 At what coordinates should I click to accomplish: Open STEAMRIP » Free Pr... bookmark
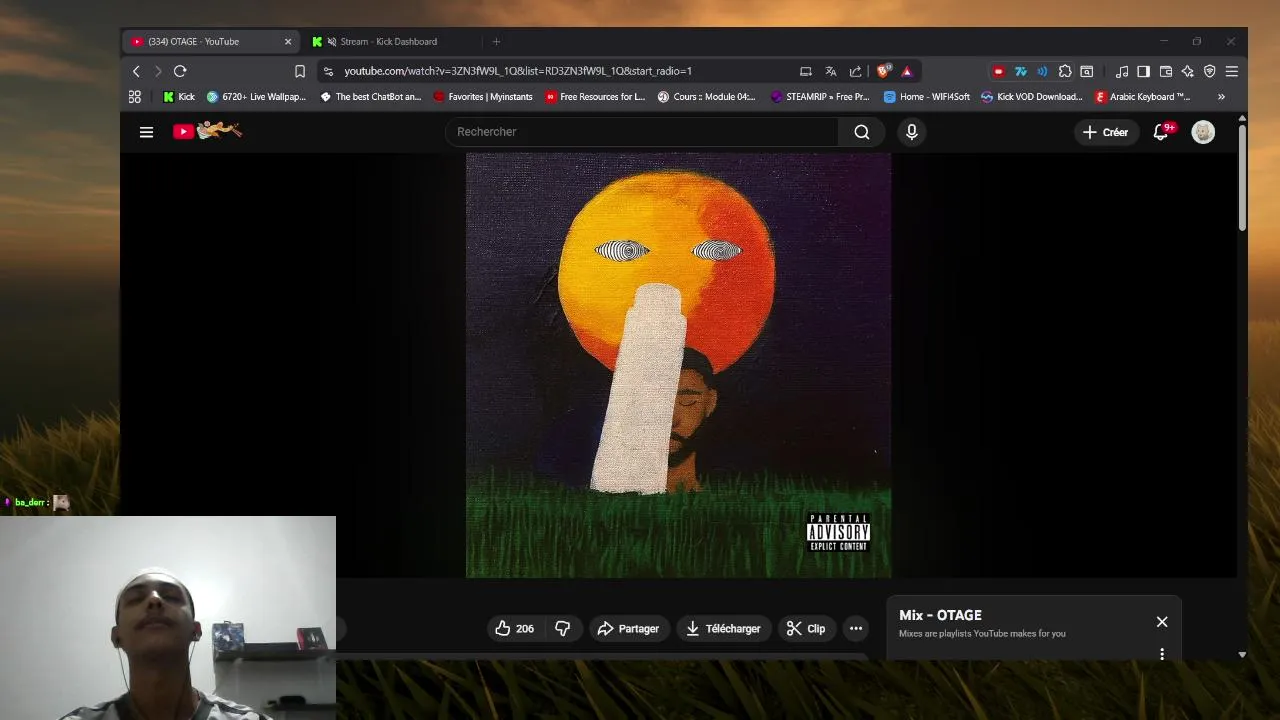point(820,97)
